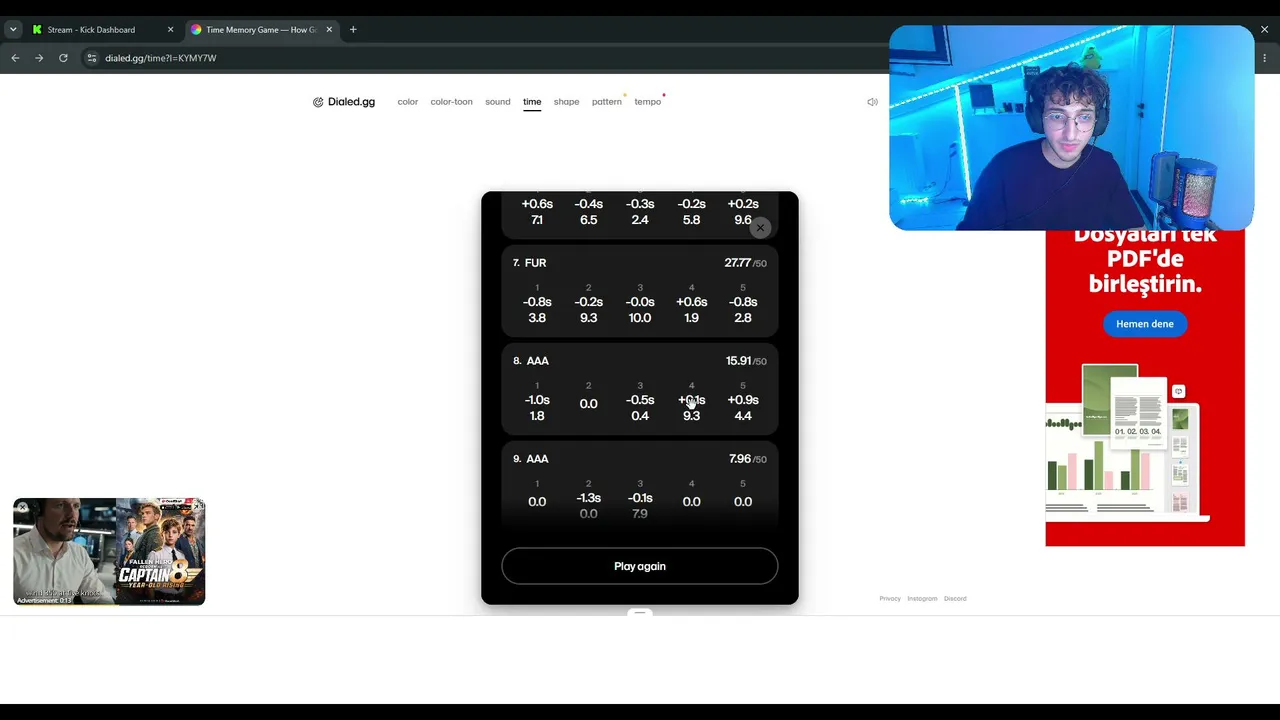Open the pattern game mode
This screenshot has width=1280, height=720.
[606, 102]
